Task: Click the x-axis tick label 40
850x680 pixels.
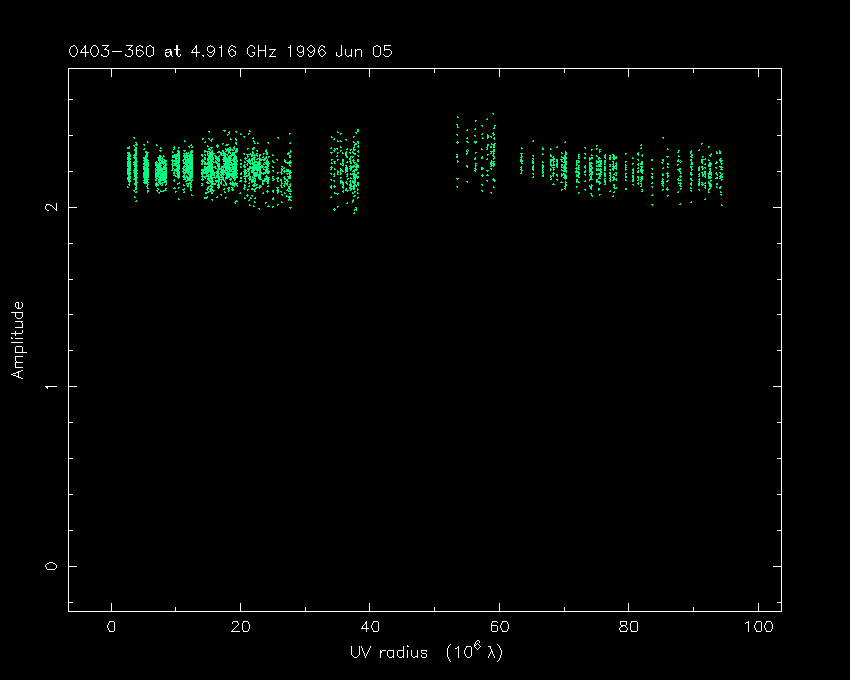Action: (x=370, y=627)
